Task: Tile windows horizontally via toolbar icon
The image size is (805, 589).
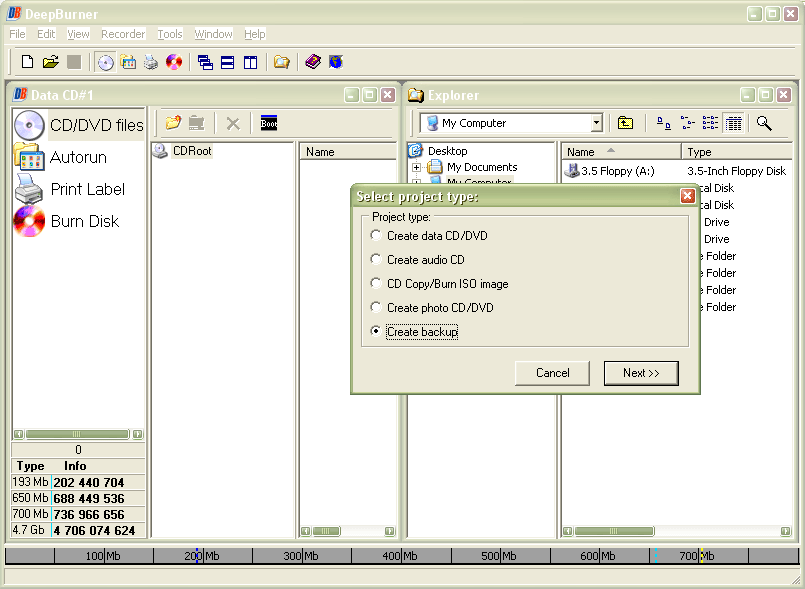Action: click(x=227, y=63)
